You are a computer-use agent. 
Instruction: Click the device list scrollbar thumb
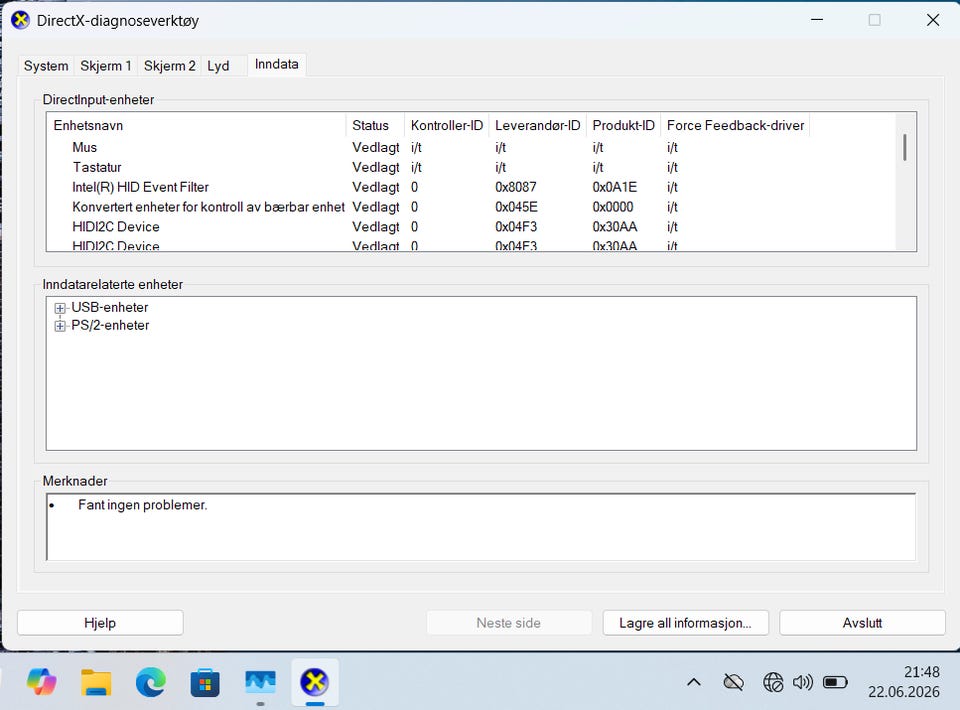coord(905,148)
